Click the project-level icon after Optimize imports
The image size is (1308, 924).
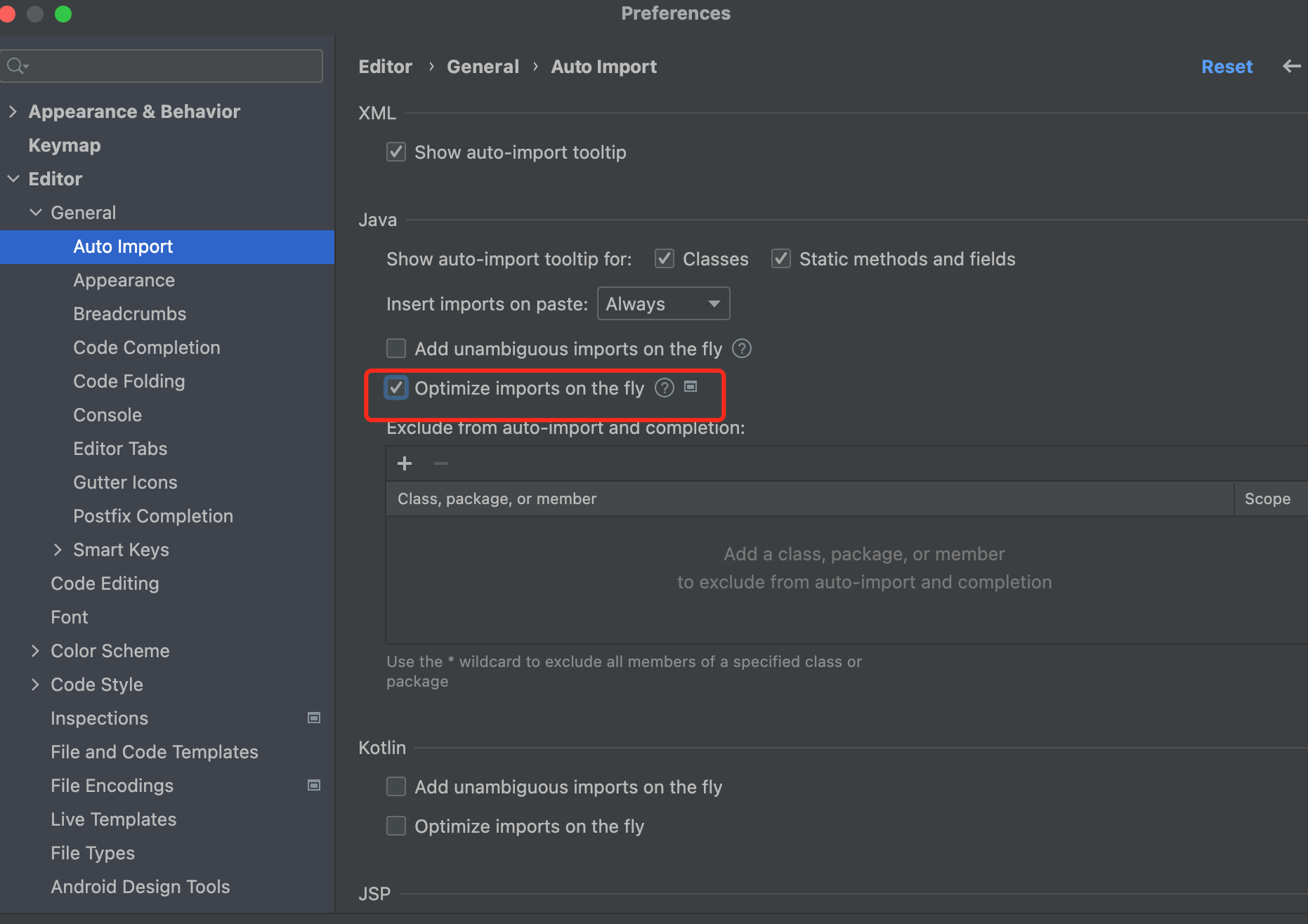point(691,387)
